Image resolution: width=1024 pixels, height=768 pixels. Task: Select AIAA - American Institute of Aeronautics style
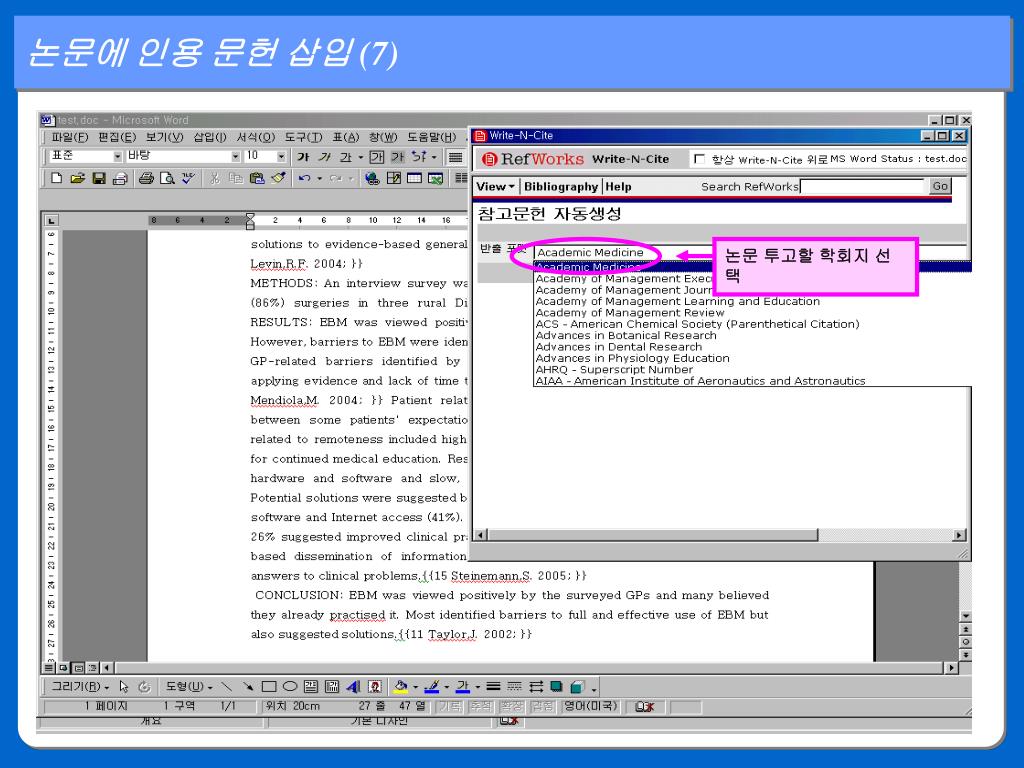coord(700,381)
